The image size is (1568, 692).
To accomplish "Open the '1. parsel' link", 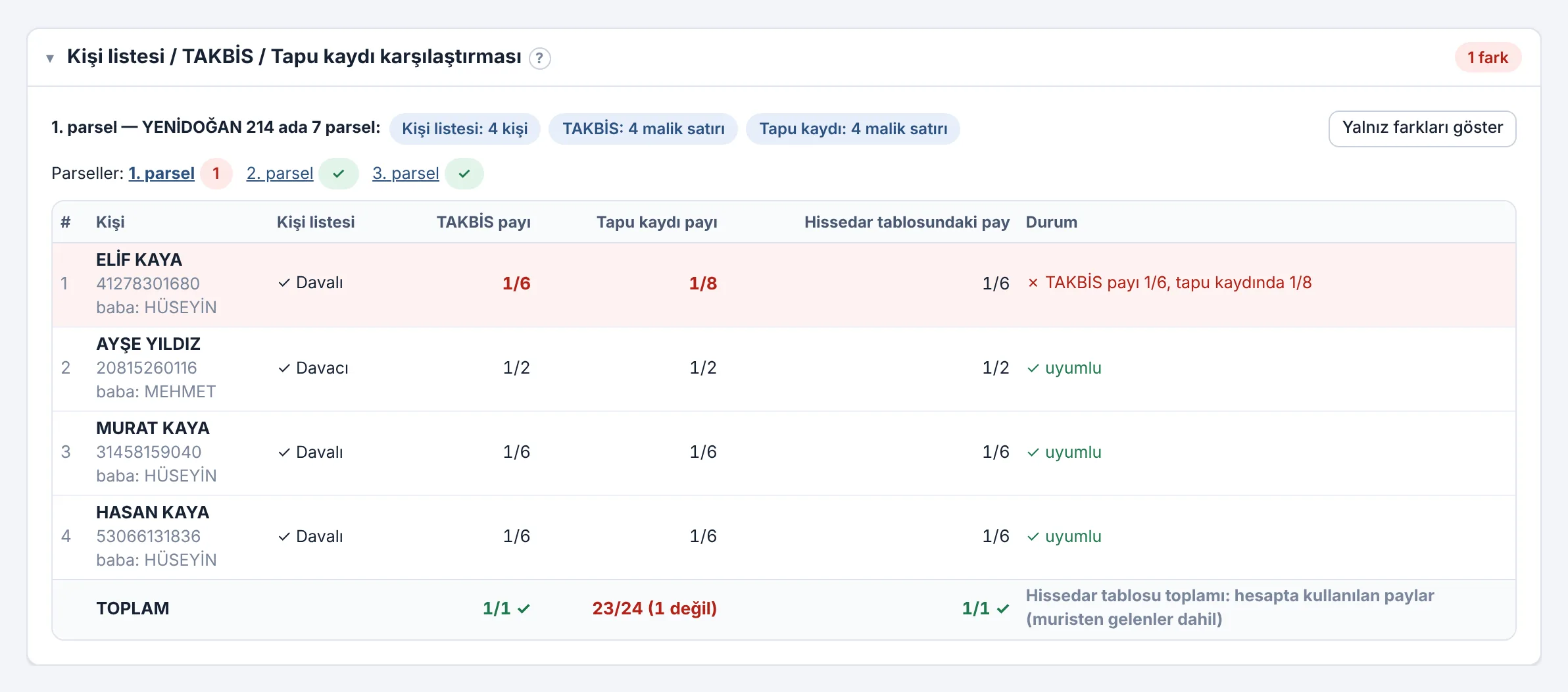I will (x=161, y=174).
